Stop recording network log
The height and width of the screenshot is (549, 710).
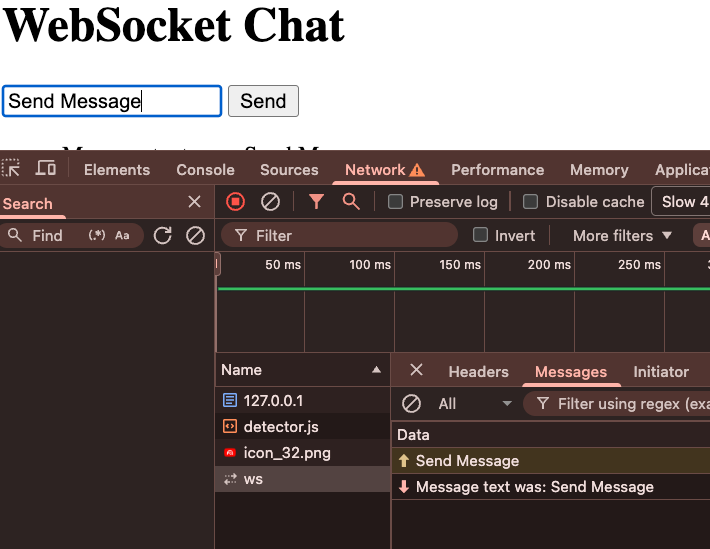tap(236, 202)
